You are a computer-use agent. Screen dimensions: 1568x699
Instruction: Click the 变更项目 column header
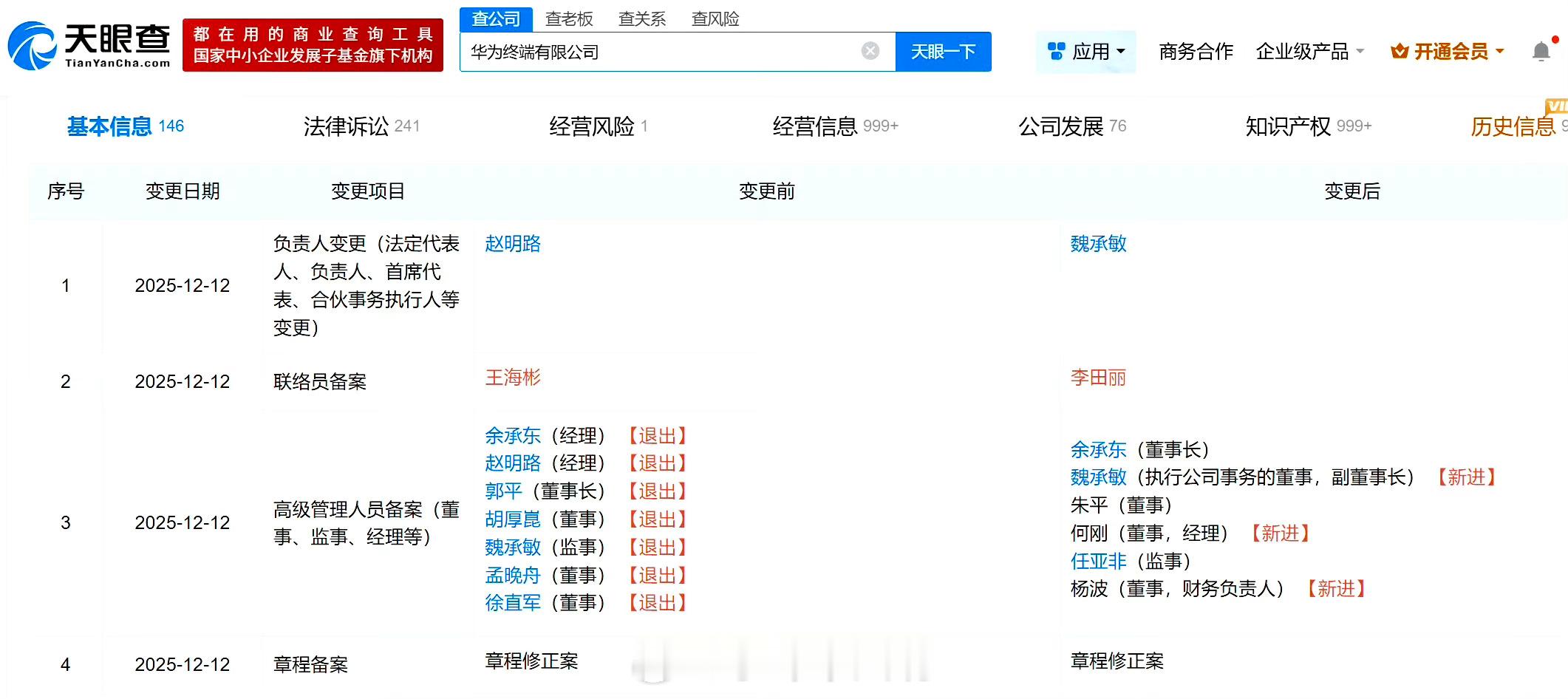pos(368,191)
